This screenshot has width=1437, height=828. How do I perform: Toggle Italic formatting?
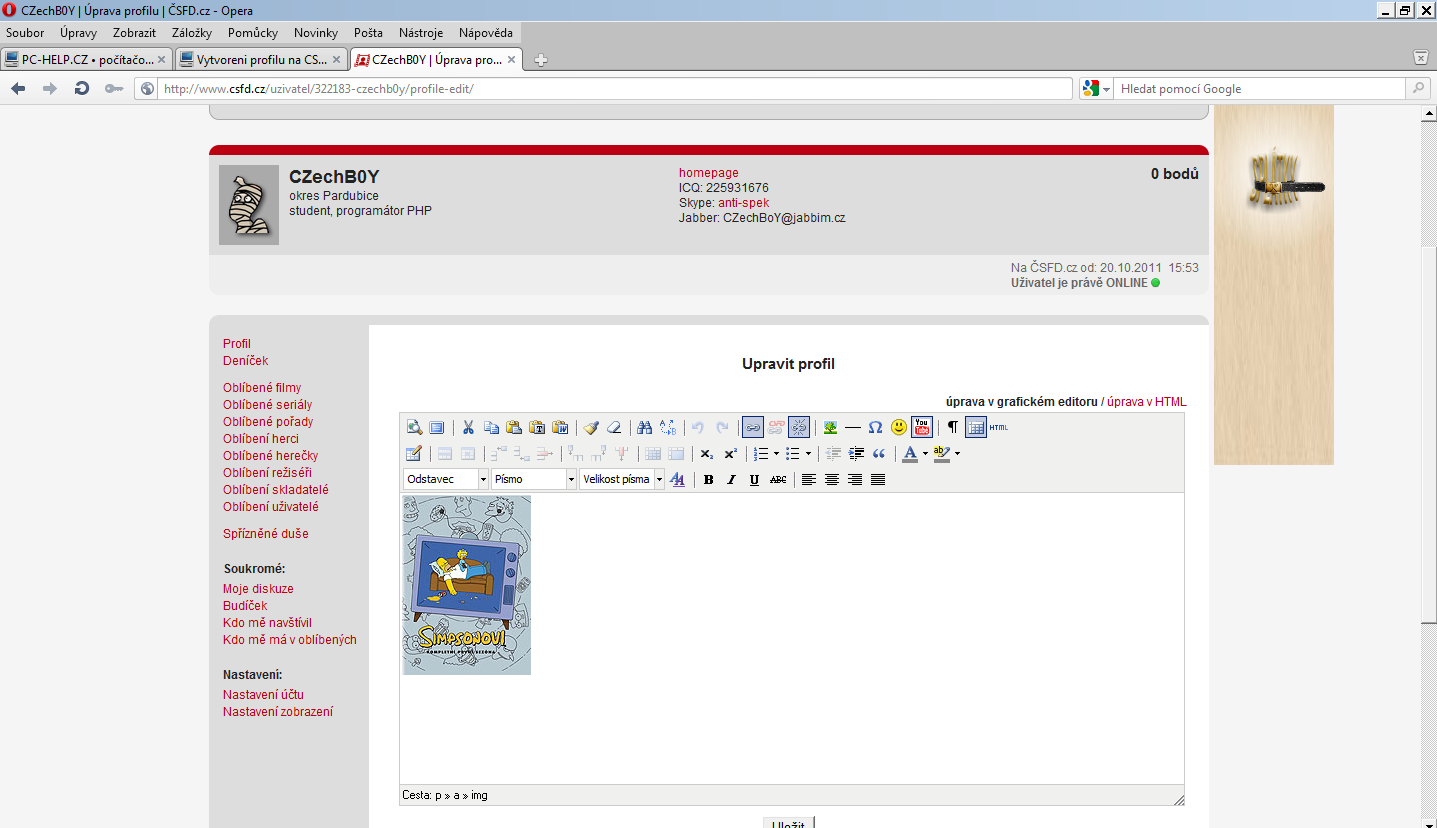[731, 479]
